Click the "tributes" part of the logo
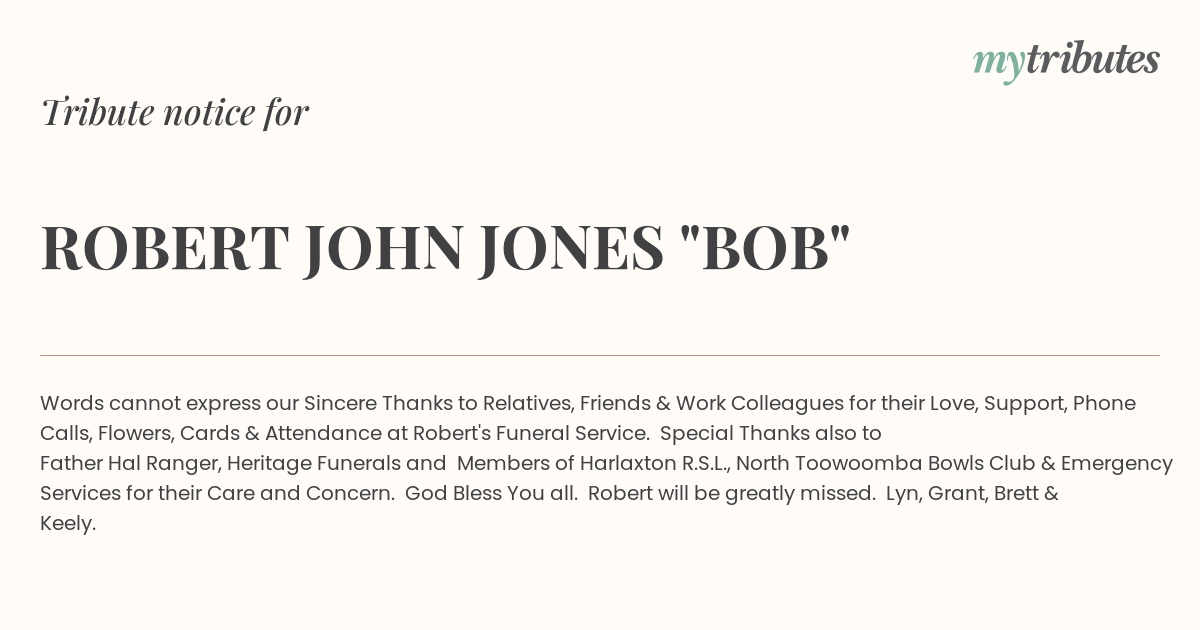Viewport: 1200px width, 630px height. point(1092,60)
